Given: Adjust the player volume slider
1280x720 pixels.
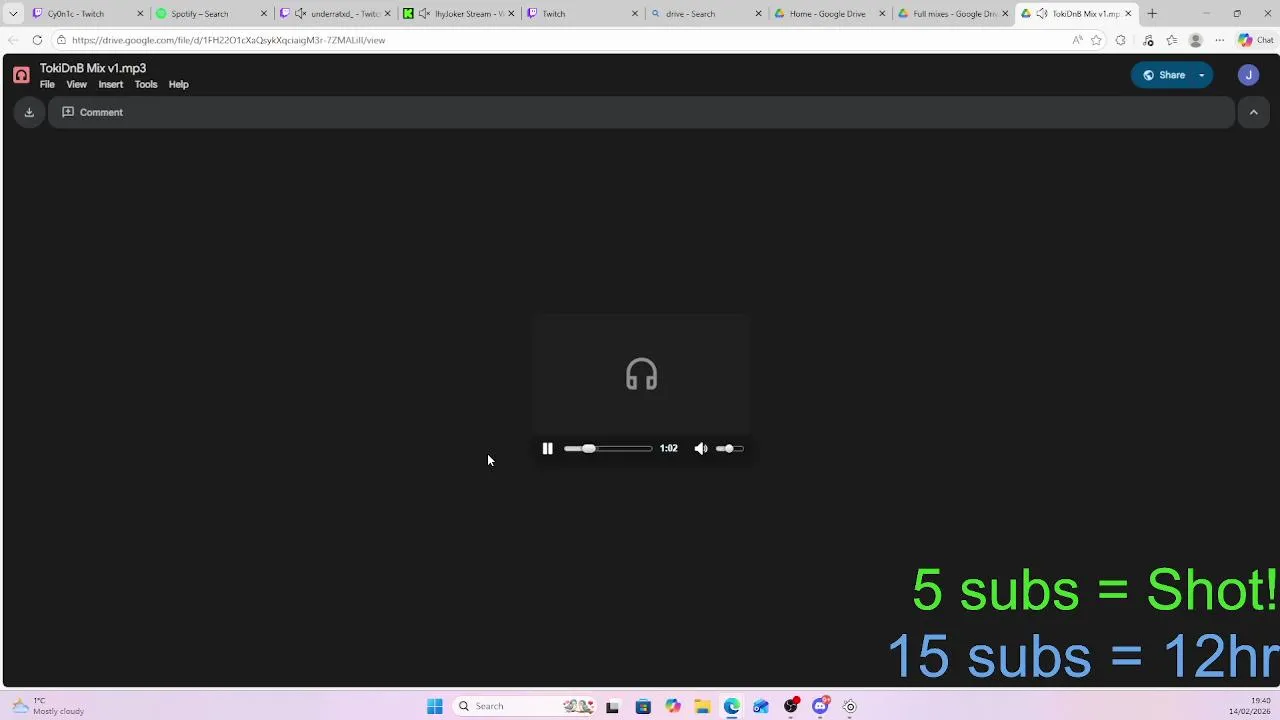Looking at the screenshot, I should [x=730, y=449].
